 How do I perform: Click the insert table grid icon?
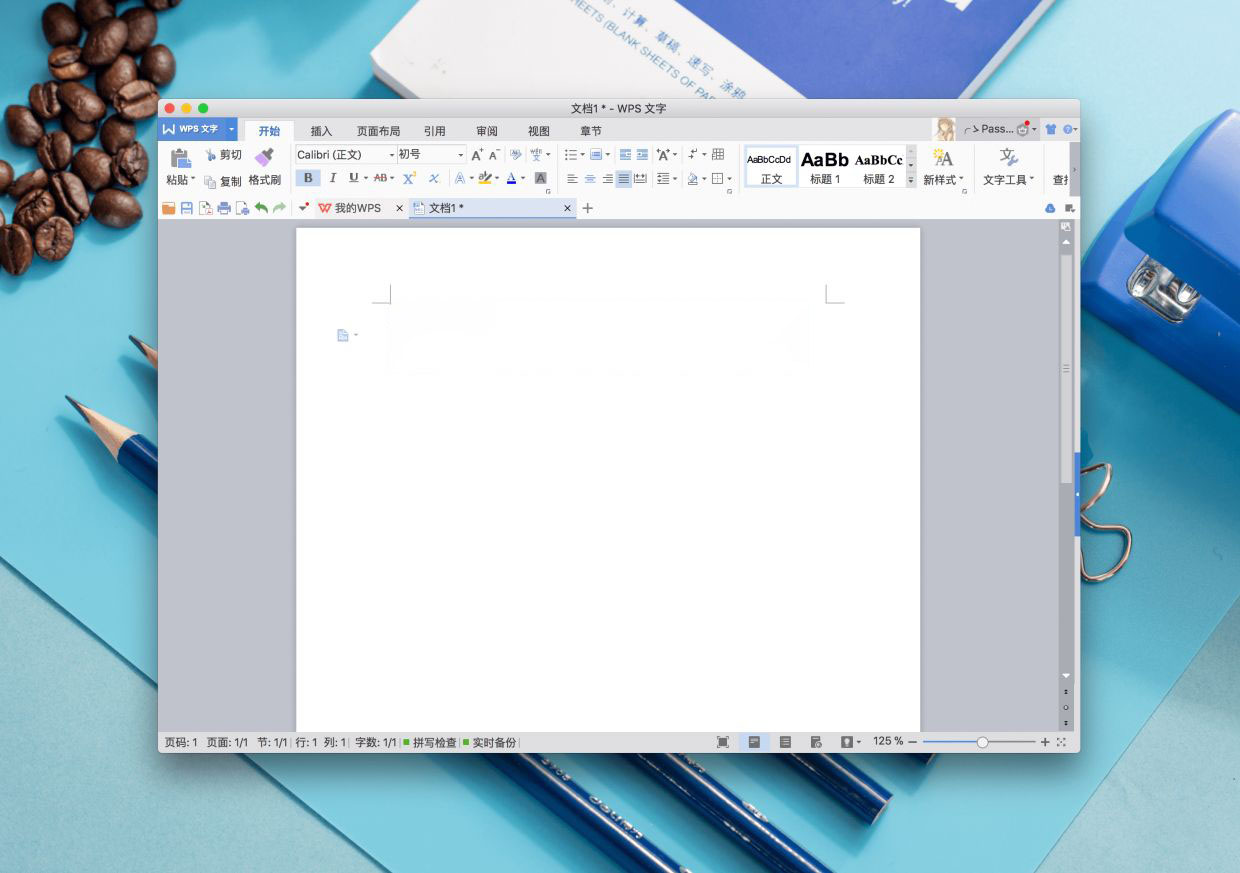pyautogui.click(x=718, y=154)
